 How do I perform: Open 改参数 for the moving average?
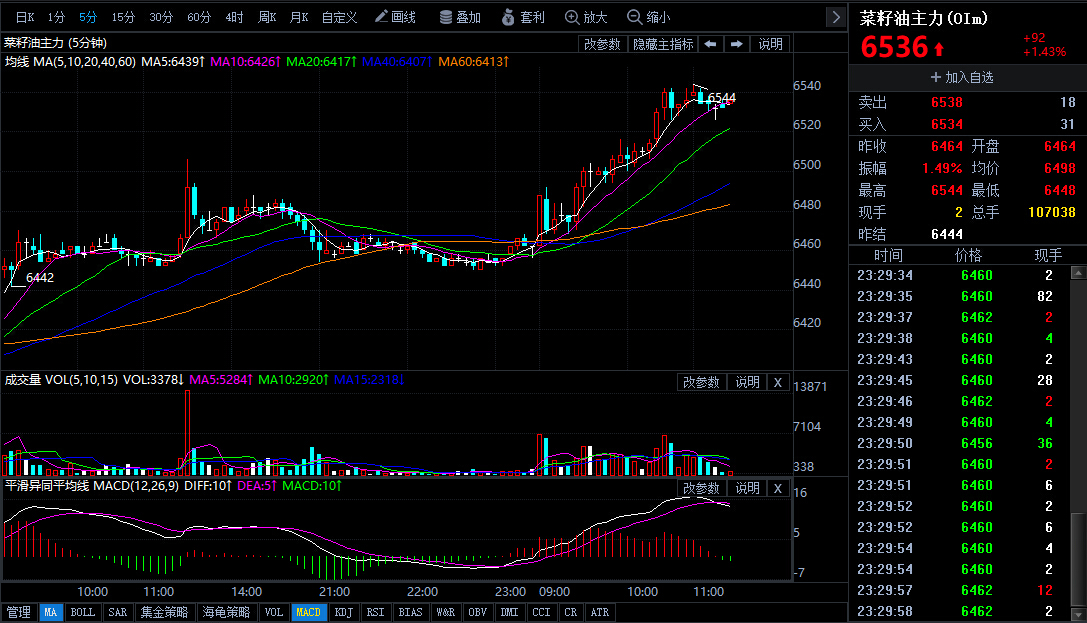point(602,44)
